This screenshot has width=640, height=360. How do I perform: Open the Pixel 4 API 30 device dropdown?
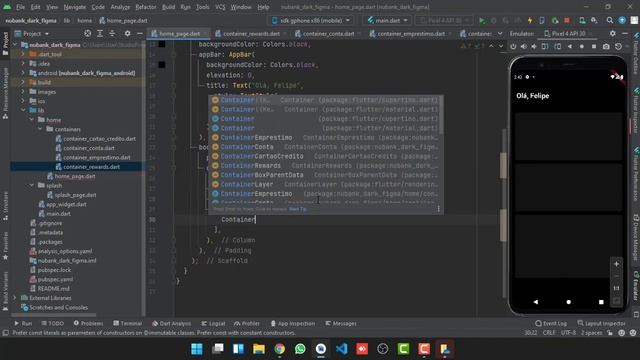pos(444,20)
